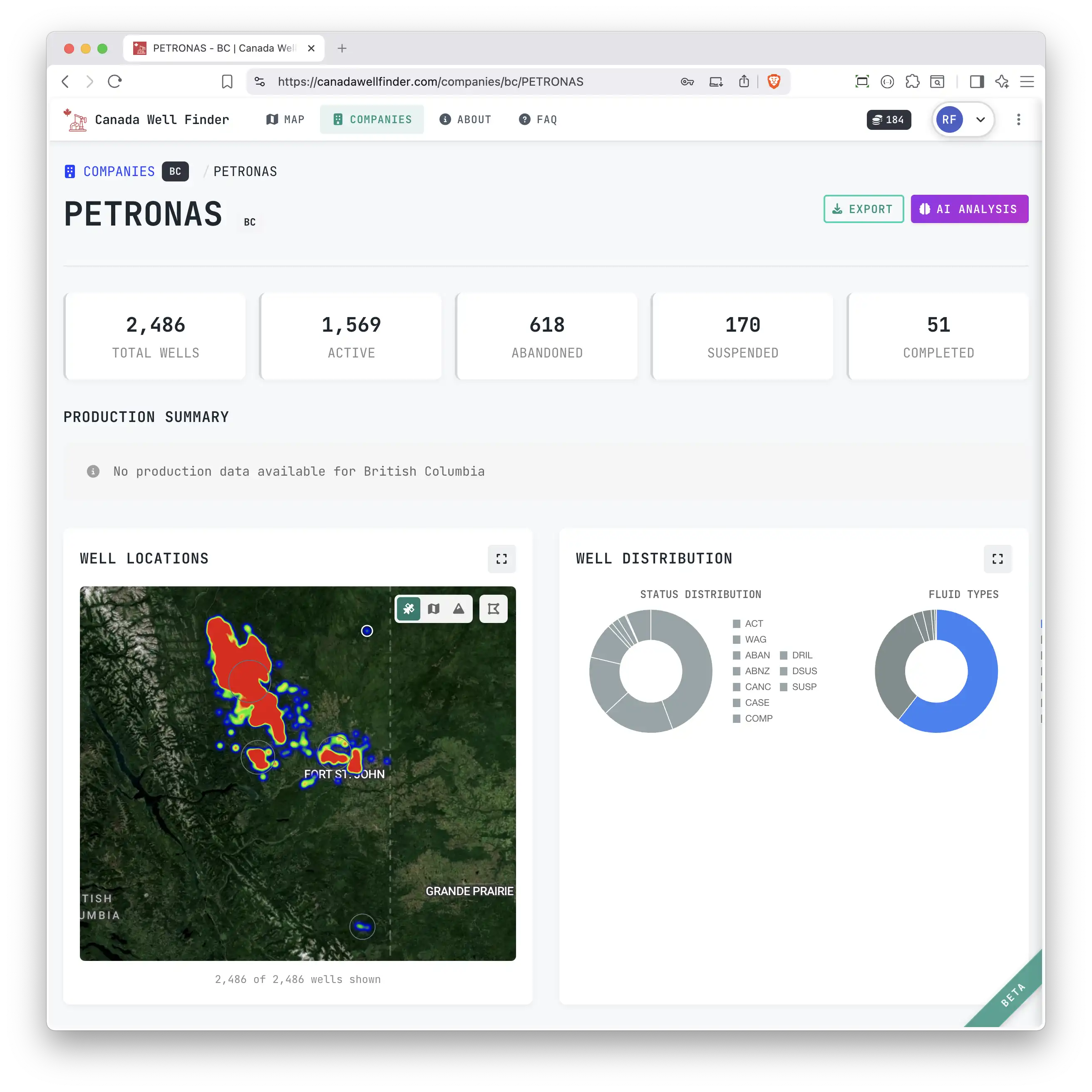Click the browser extensions puzzle icon
Screen dimensions: 1092x1092
click(x=913, y=82)
